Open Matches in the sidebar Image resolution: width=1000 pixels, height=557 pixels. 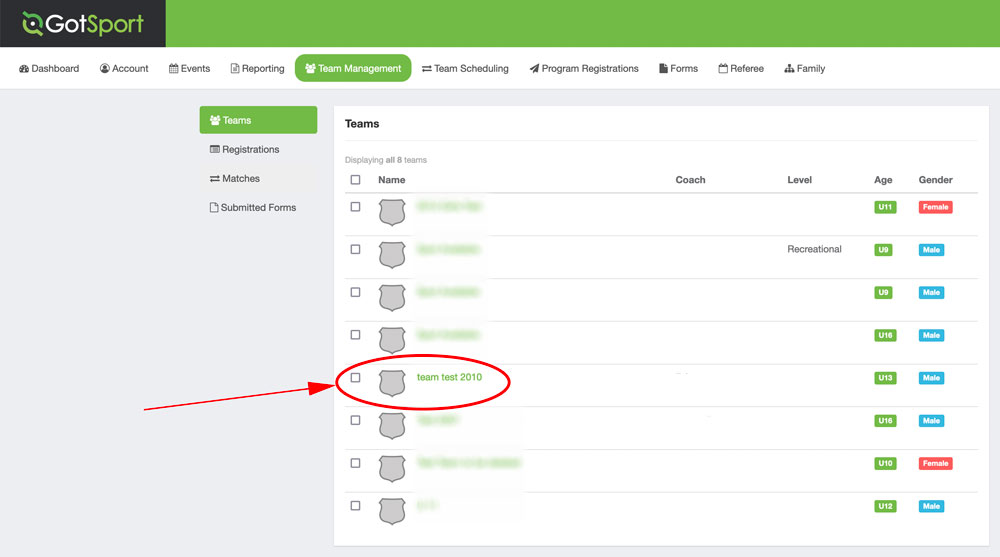(x=235, y=179)
